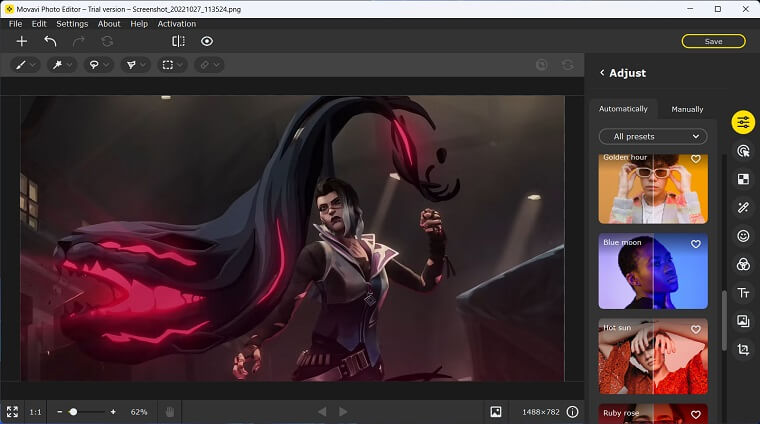This screenshot has height=424, width=760.
Task: Click the presets panel scrollbar
Action: [724, 320]
